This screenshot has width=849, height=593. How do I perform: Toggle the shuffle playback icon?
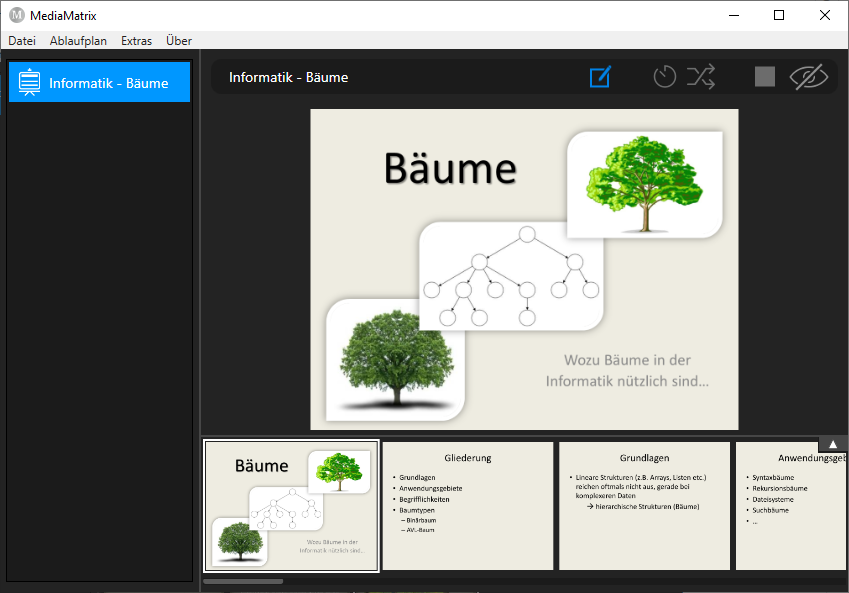[701, 77]
